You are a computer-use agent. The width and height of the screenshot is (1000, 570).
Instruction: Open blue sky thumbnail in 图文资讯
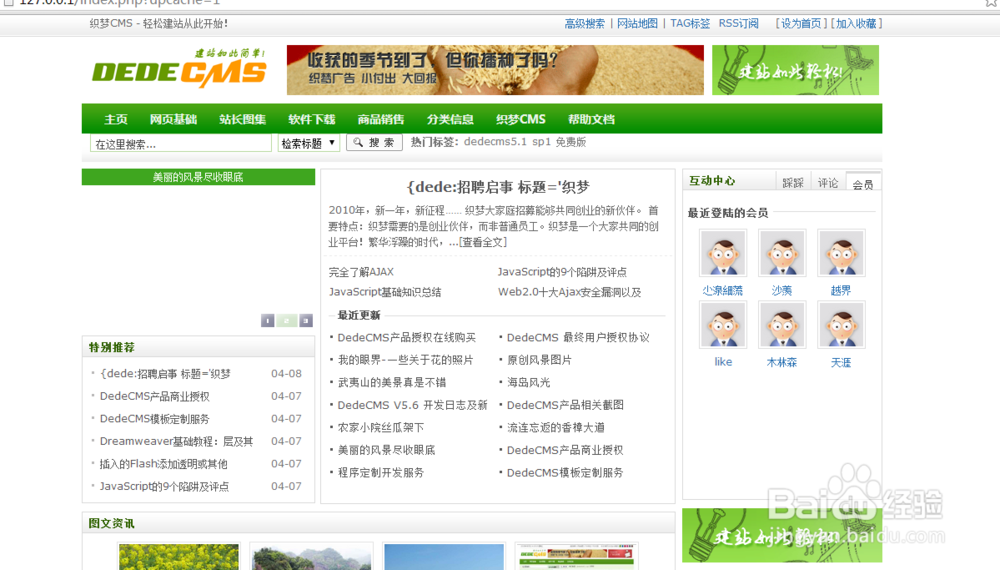pyautogui.click(x=445, y=557)
